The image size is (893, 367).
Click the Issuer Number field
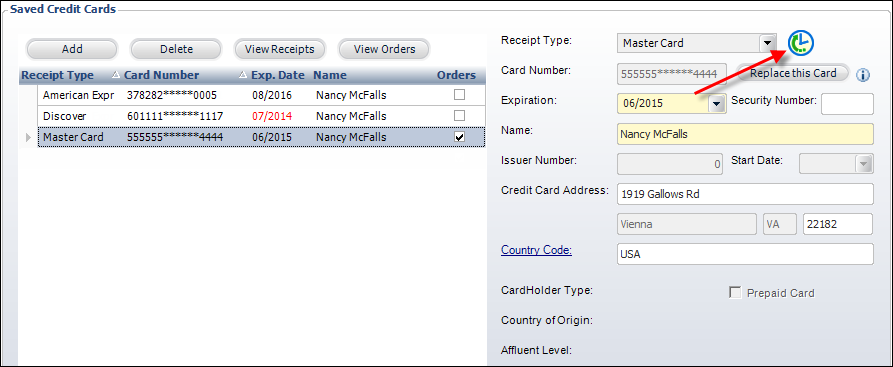pyautogui.click(x=670, y=164)
